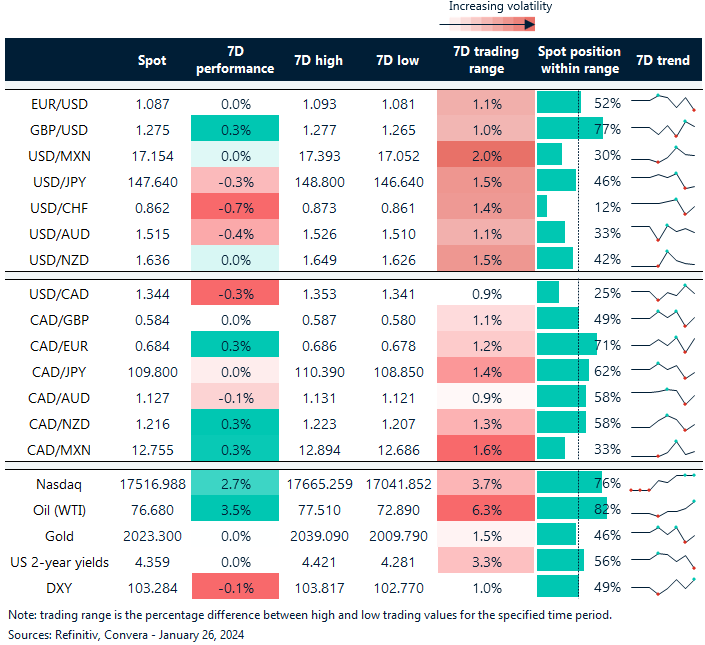Click the Nasdaq 2.7% performance cell
Viewport: 705px width, 645px height.
235,483
